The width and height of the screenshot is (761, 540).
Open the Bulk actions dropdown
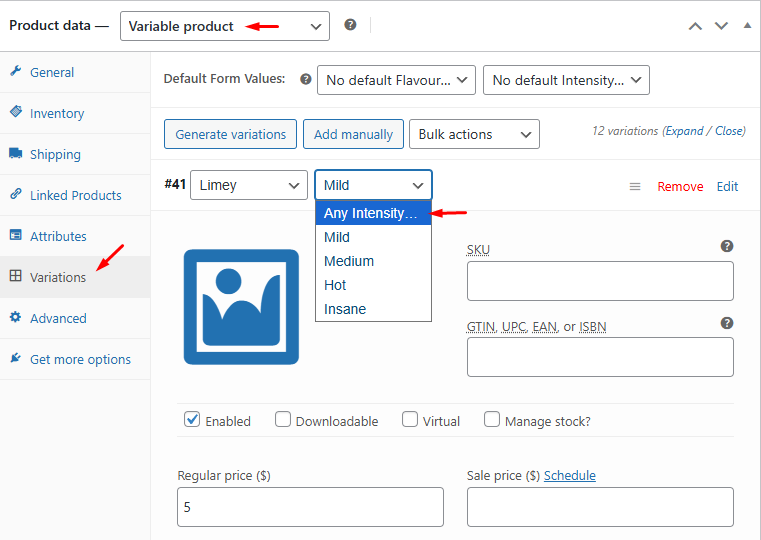tap(474, 134)
